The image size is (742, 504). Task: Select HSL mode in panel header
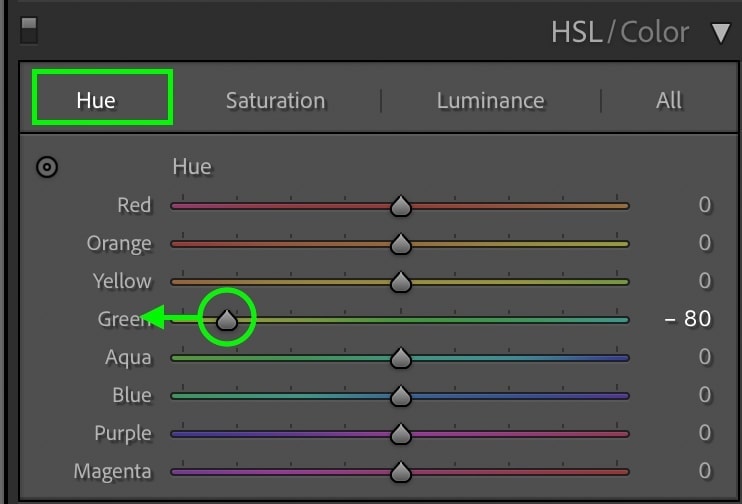(577, 32)
